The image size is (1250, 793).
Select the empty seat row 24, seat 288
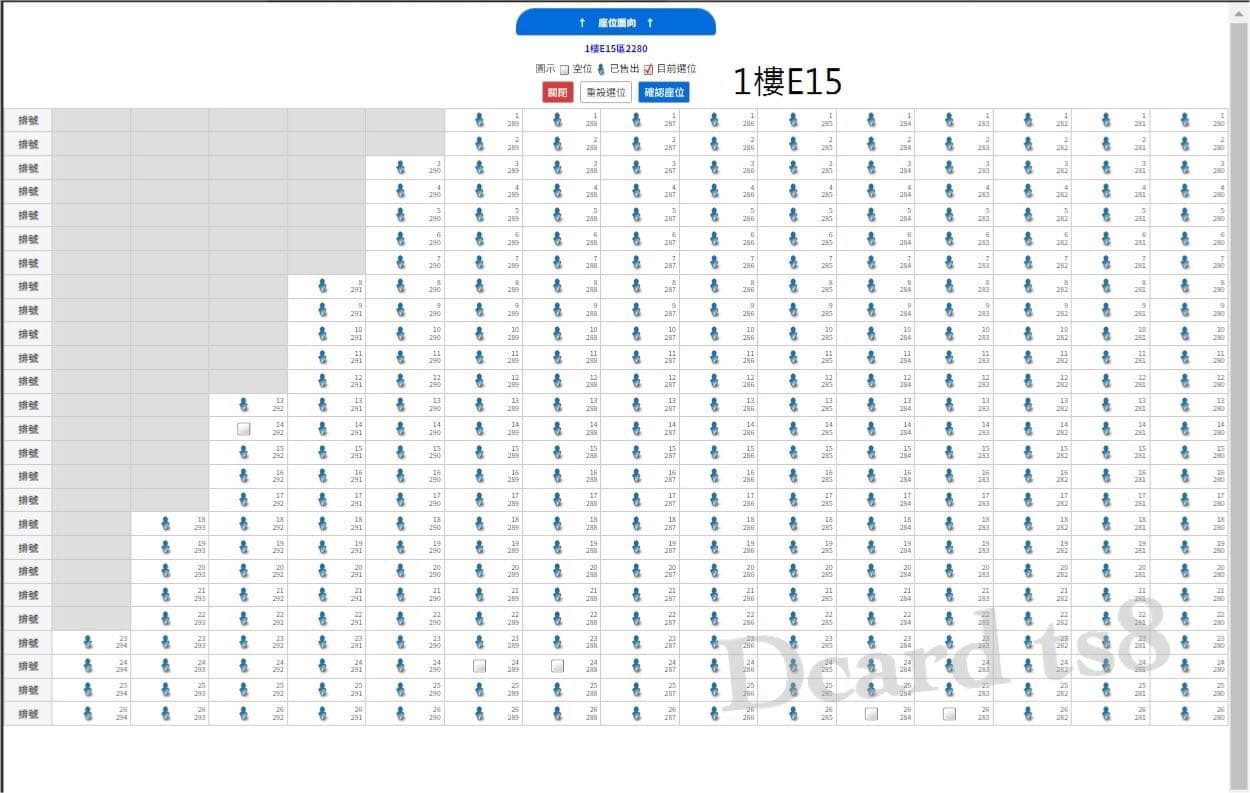pyautogui.click(x=557, y=666)
